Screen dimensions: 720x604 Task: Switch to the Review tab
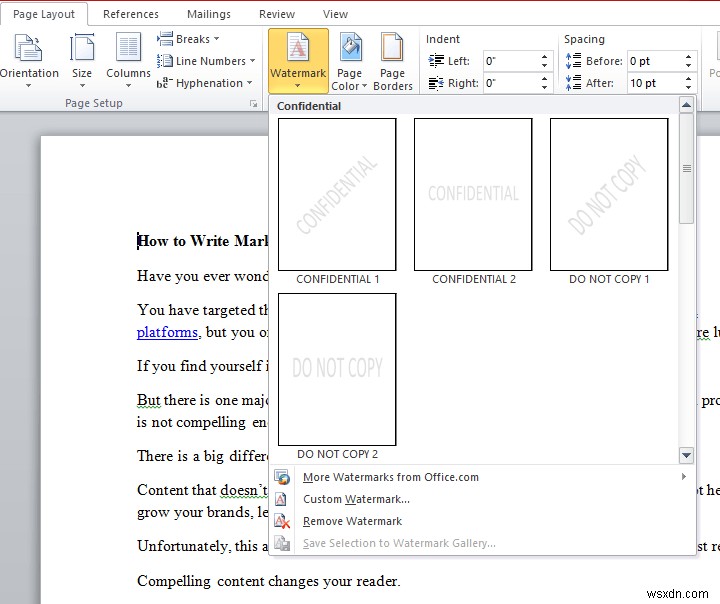click(277, 14)
